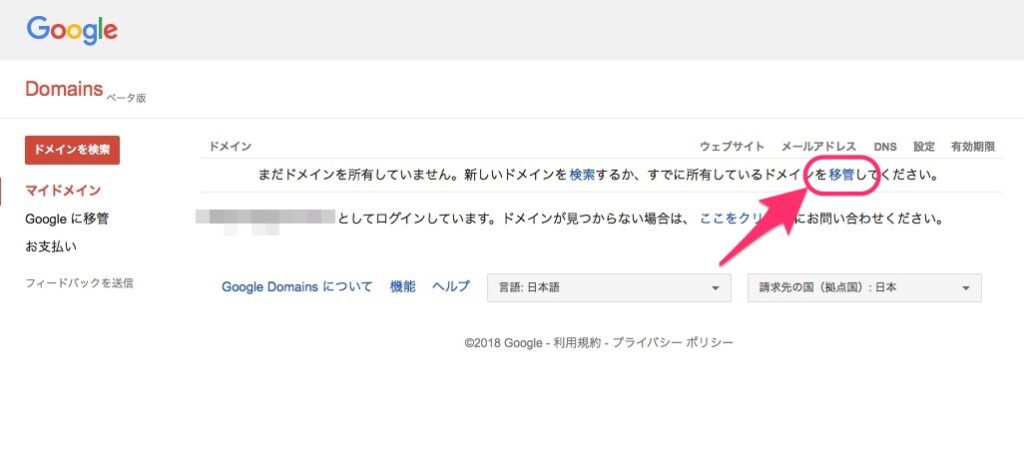Click the ©2018 Google copyright text
Screen dimensions: 1024x449
(x=504, y=343)
